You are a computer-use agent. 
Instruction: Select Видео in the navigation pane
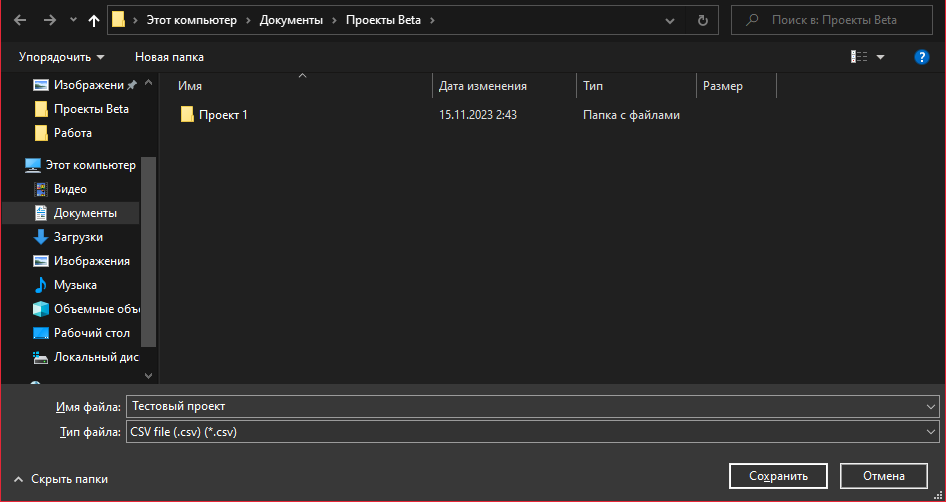click(x=70, y=189)
